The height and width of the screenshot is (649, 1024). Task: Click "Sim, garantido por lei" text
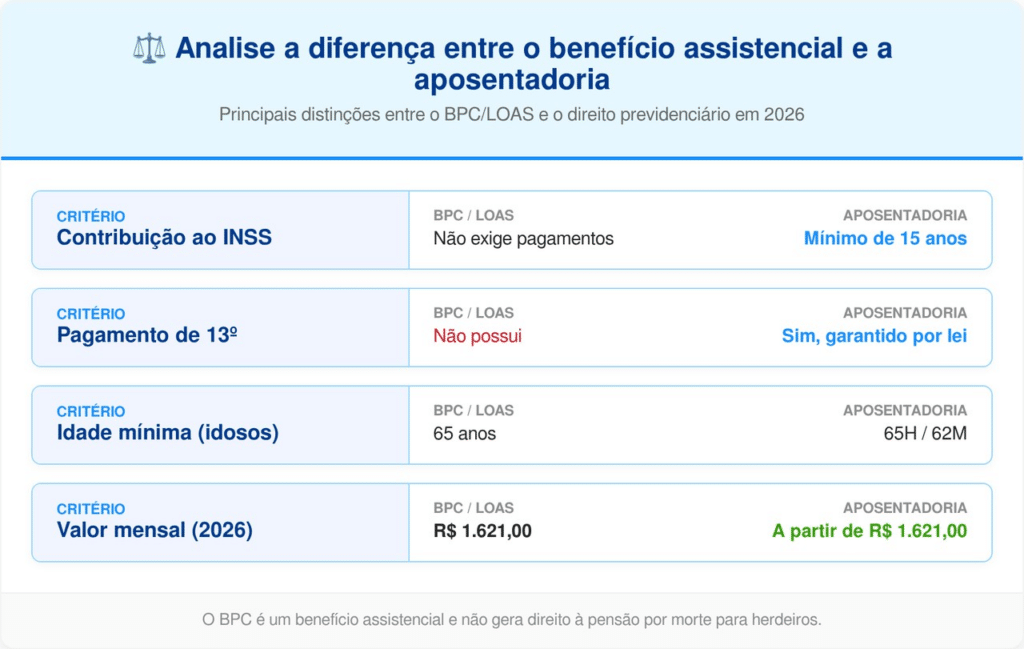874,336
